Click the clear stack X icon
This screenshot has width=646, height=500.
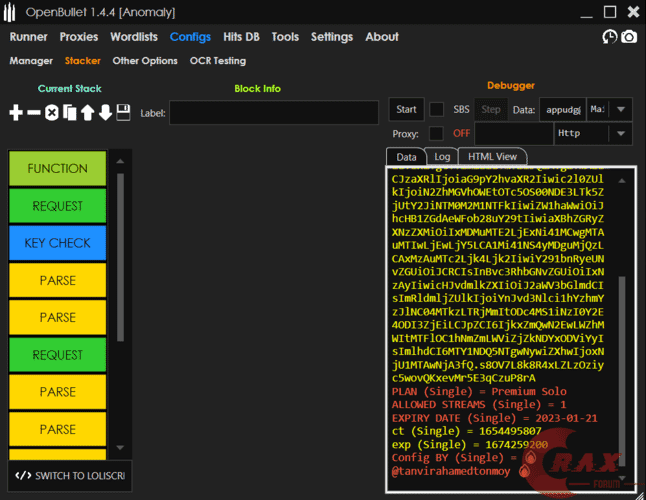52,113
